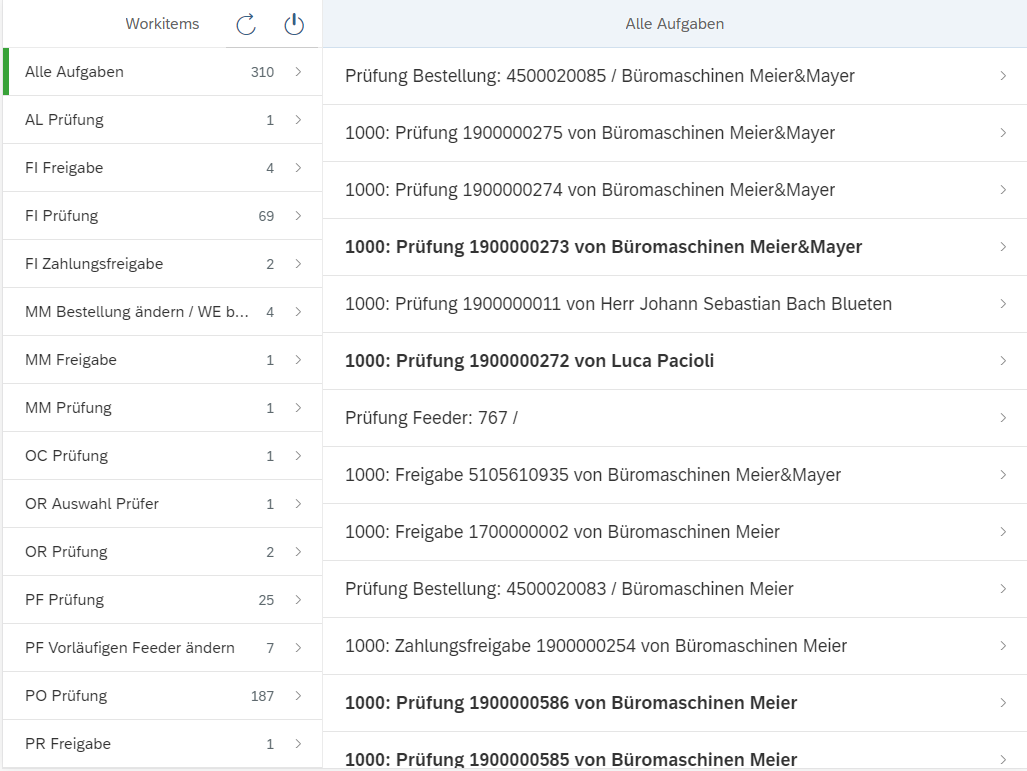Click the arrow on the FI Freigabe row
1027x771 pixels.
point(298,168)
